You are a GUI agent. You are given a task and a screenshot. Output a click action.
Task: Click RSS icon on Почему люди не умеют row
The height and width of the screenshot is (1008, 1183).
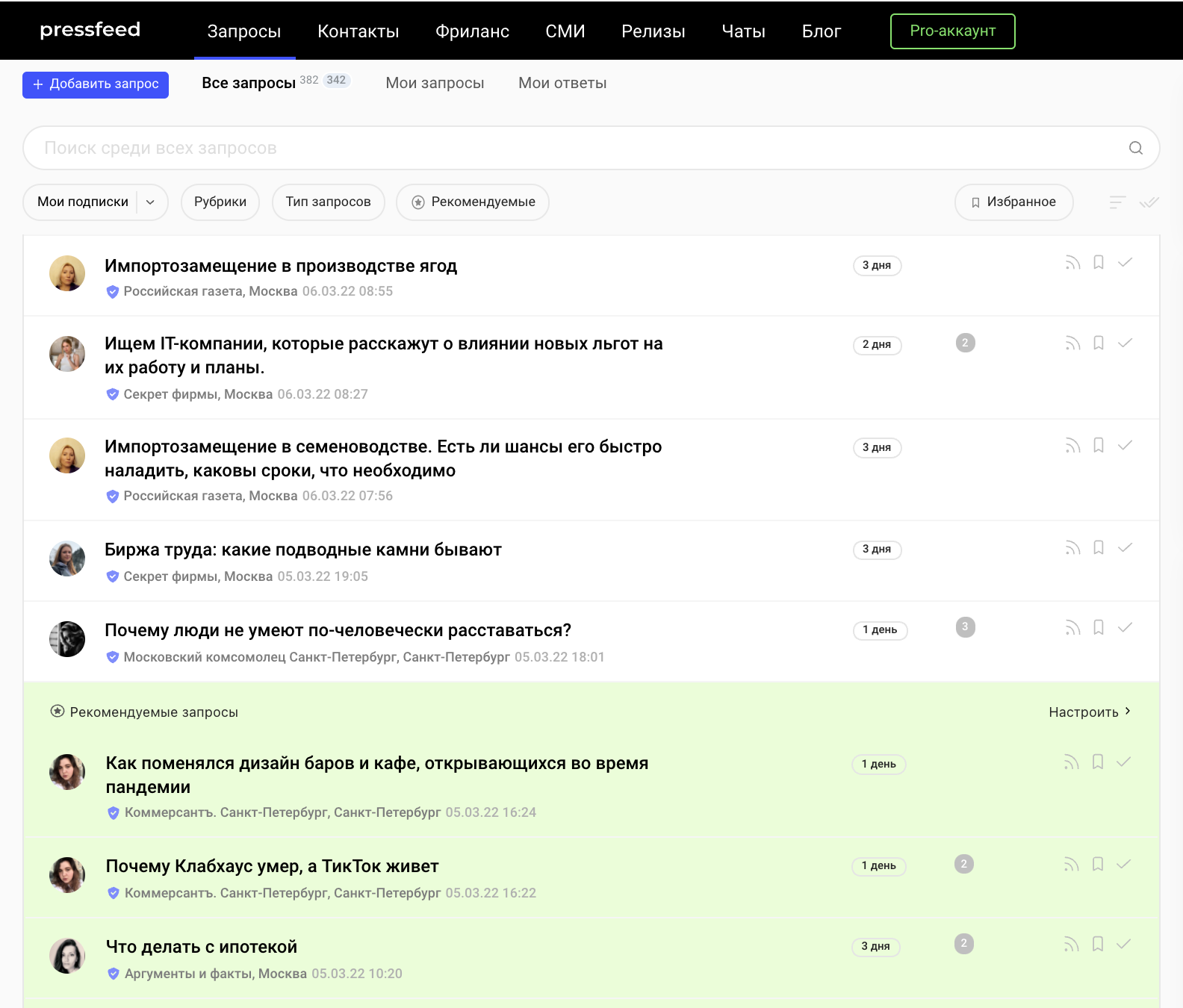coord(1072,628)
